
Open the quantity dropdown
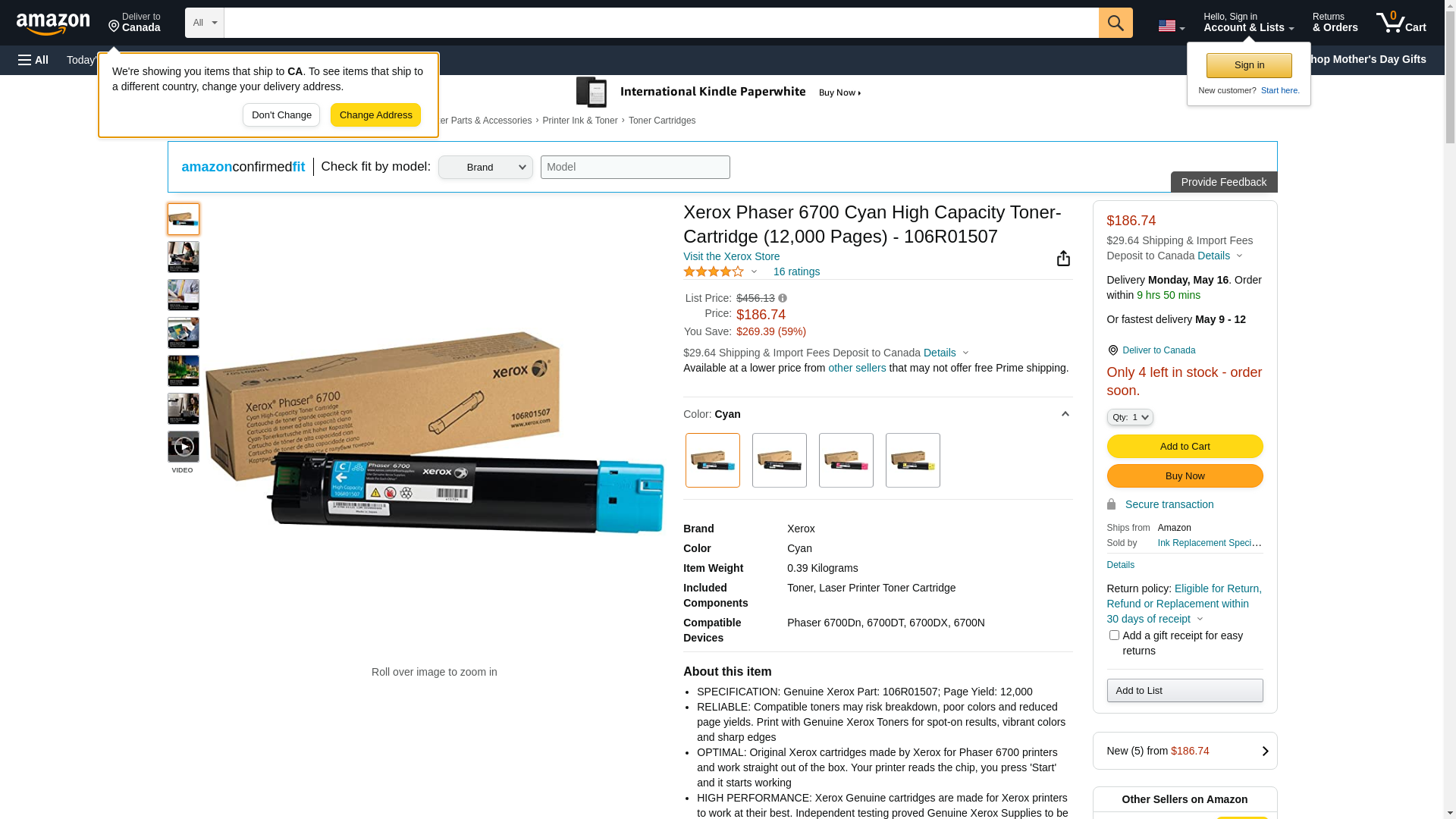pos(1130,417)
